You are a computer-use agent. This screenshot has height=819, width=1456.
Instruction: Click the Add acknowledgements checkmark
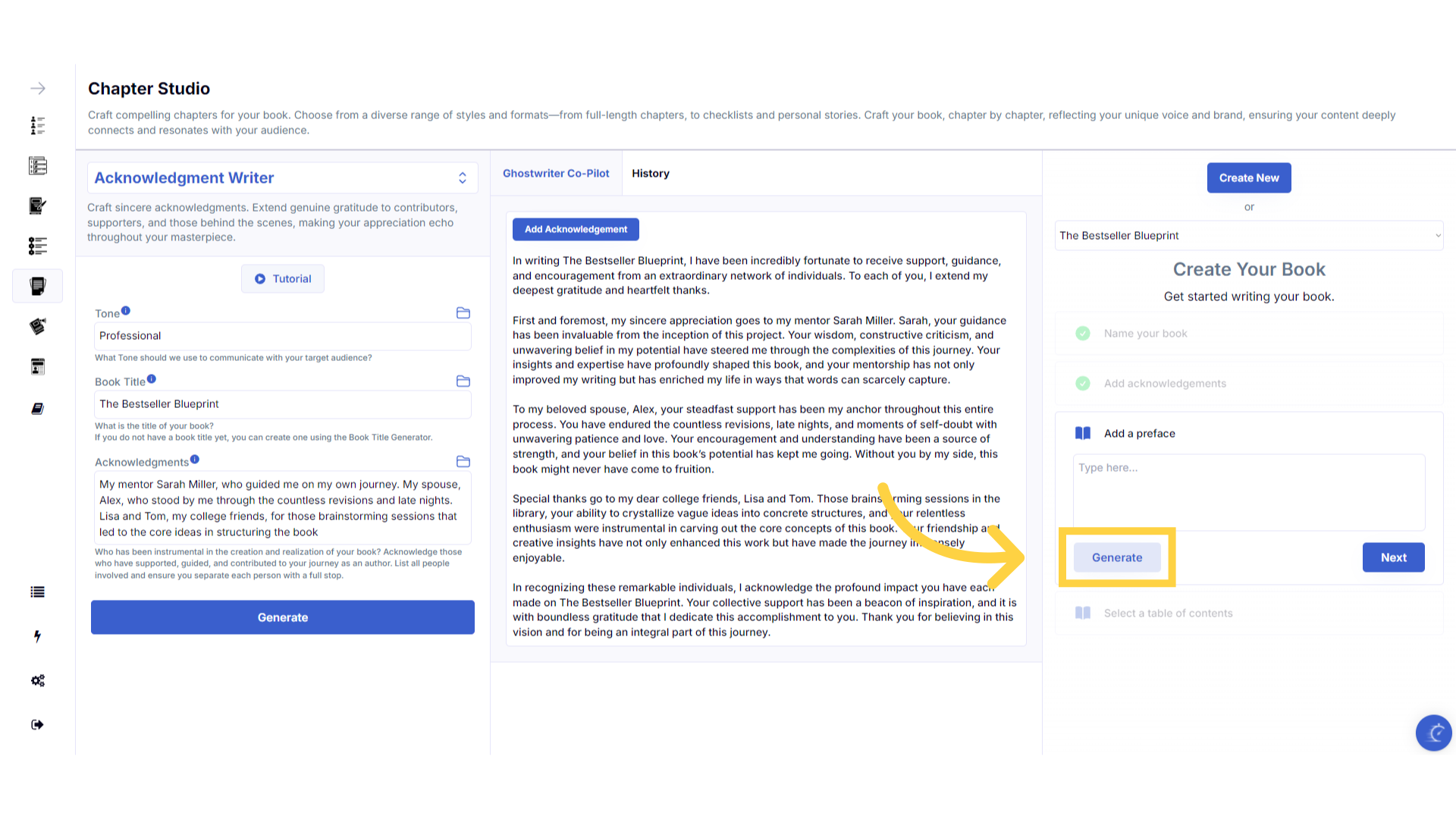coord(1083,384)
